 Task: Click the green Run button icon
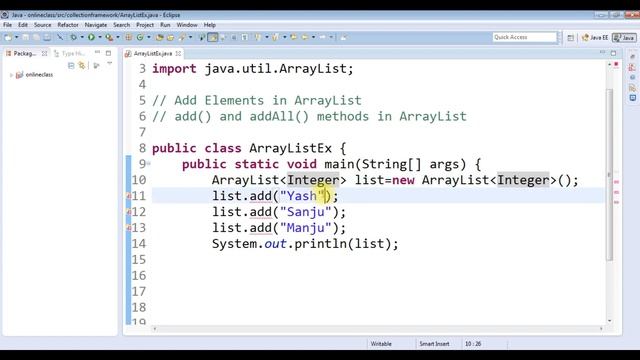click(91, 37)
